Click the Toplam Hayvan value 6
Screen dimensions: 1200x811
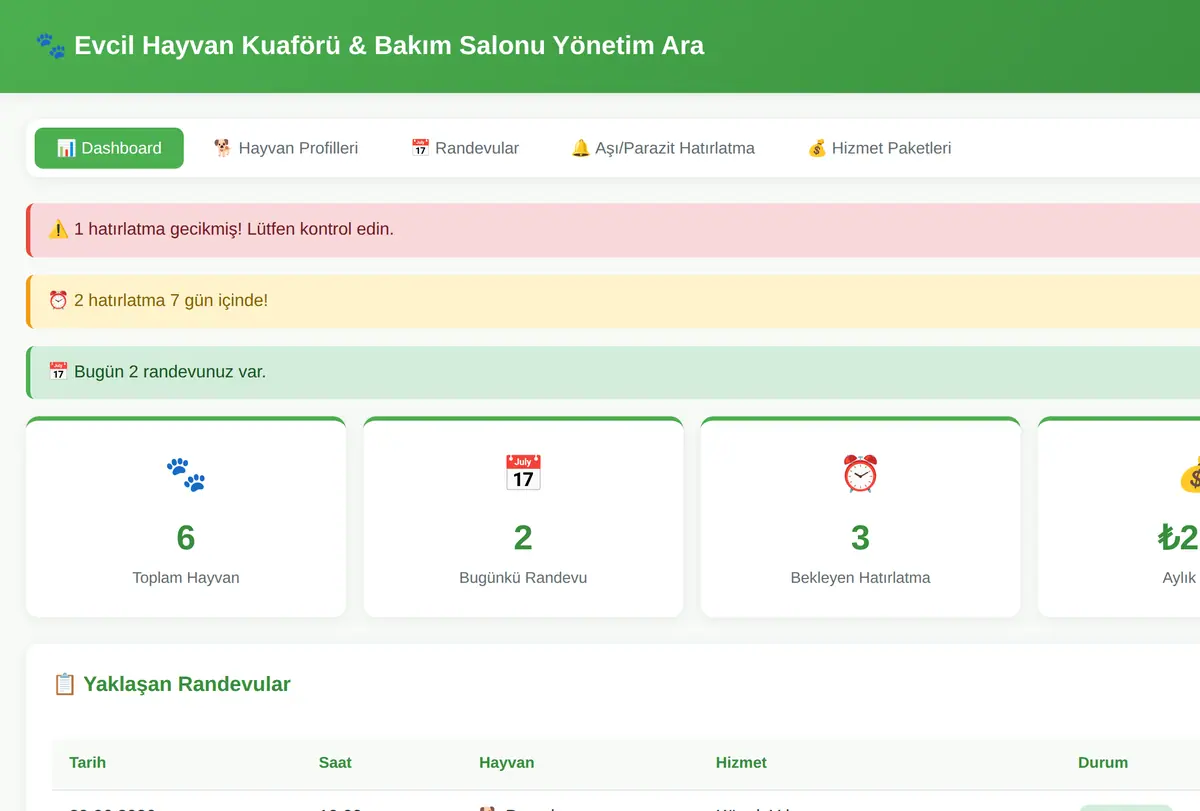click(186, 538)
